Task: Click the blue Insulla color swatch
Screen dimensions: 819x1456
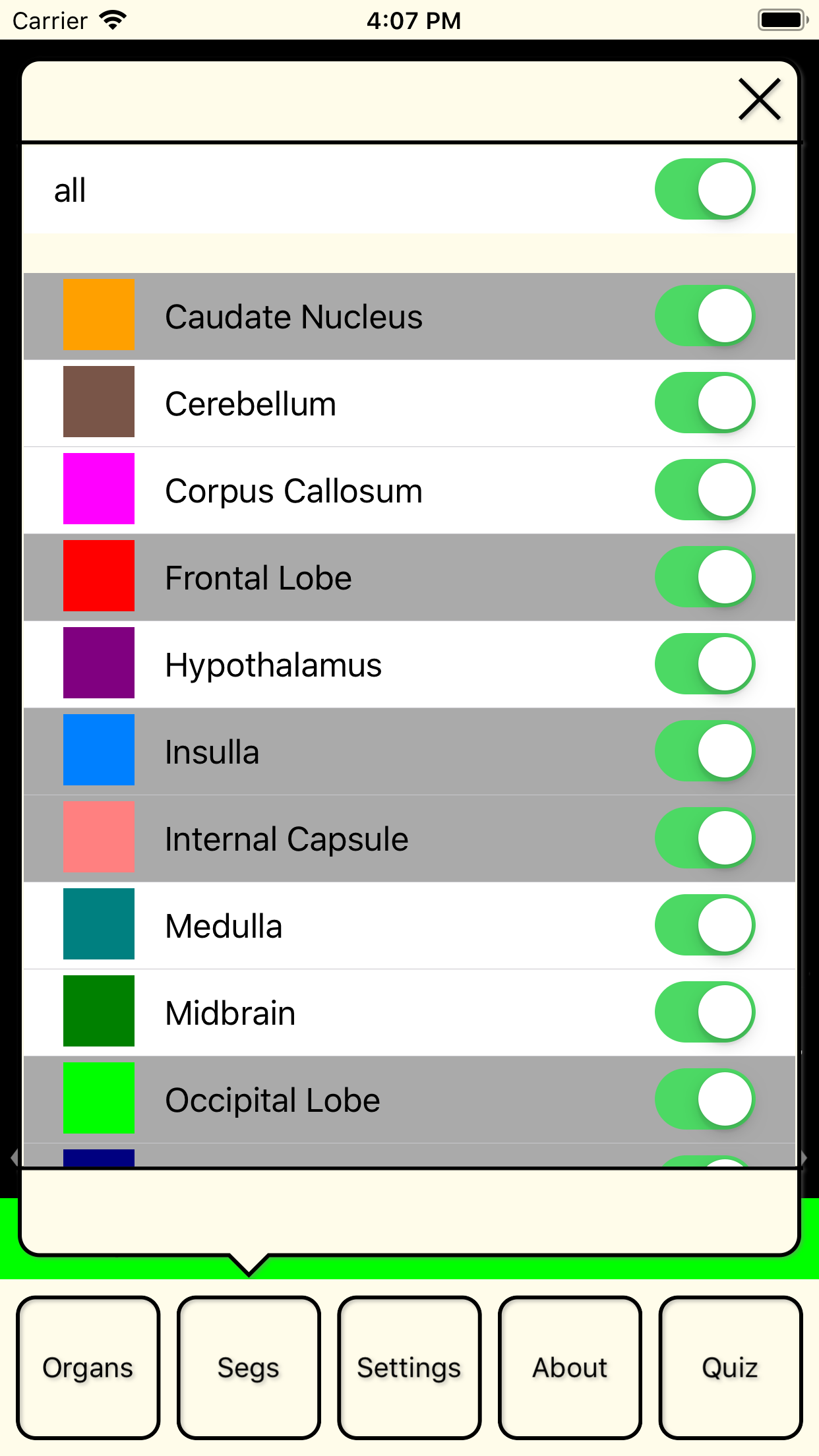Action: pos(99,750)
